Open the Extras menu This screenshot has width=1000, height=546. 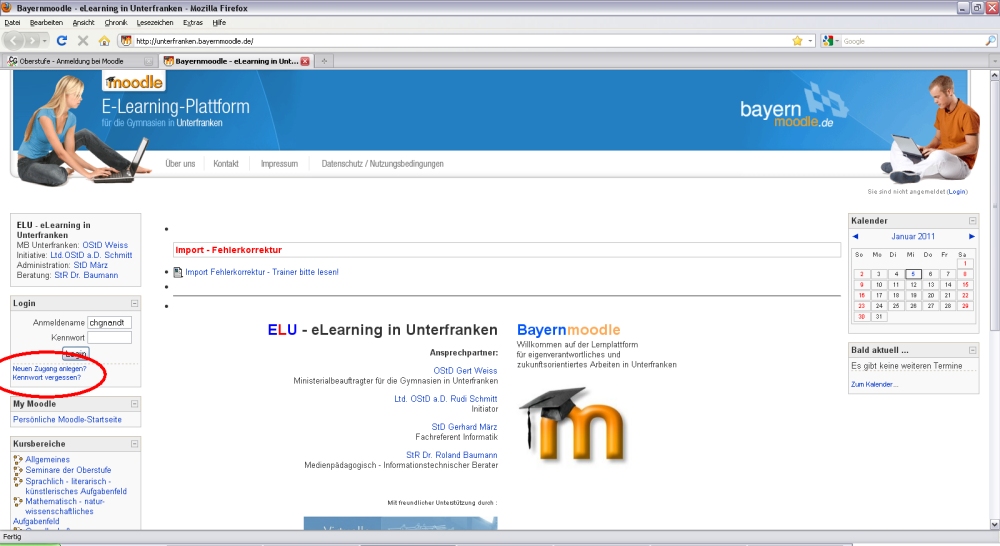pyautogui.click(x=193, y=22)
